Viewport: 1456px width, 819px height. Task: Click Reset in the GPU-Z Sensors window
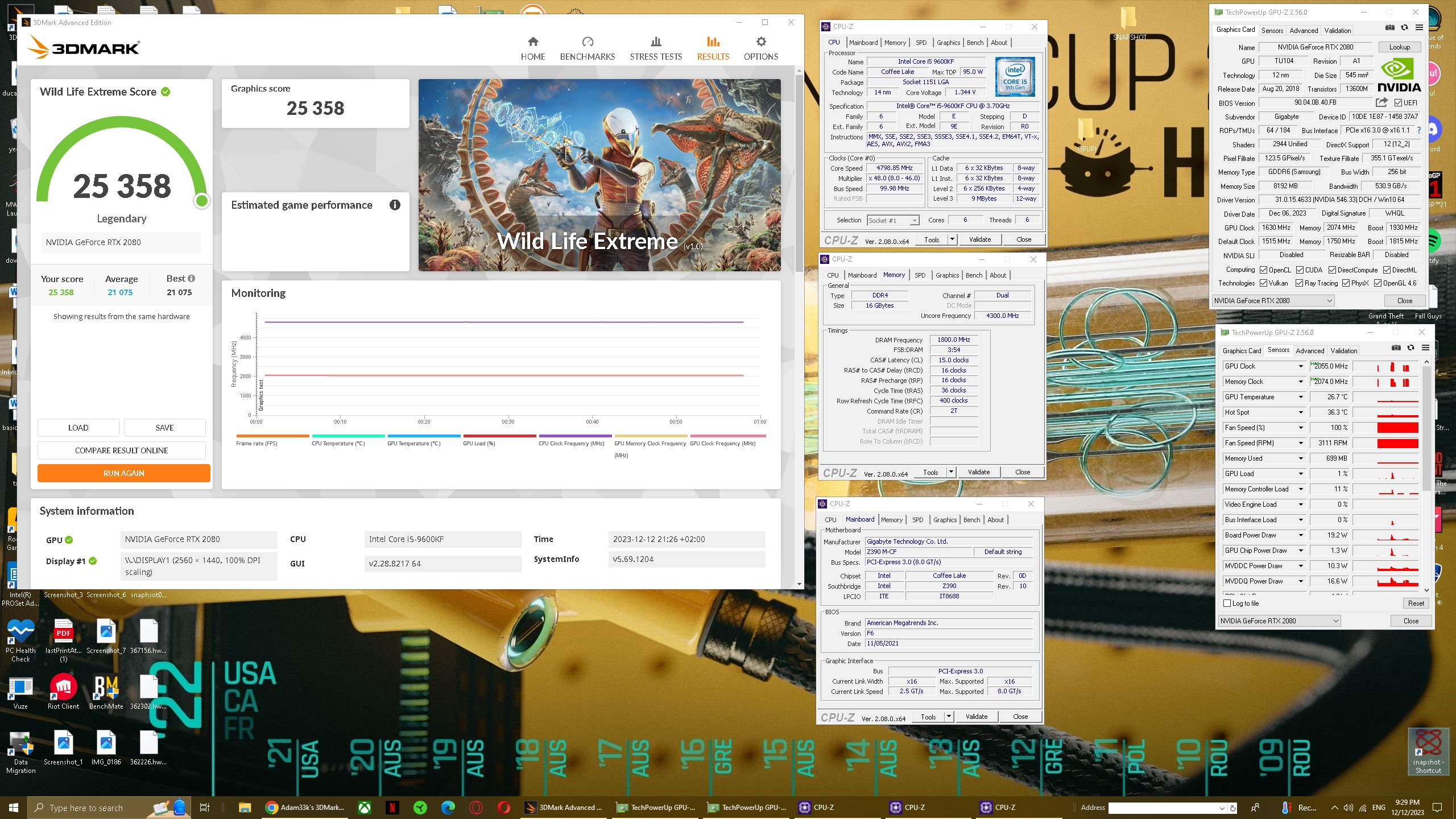coord(1416,603)
